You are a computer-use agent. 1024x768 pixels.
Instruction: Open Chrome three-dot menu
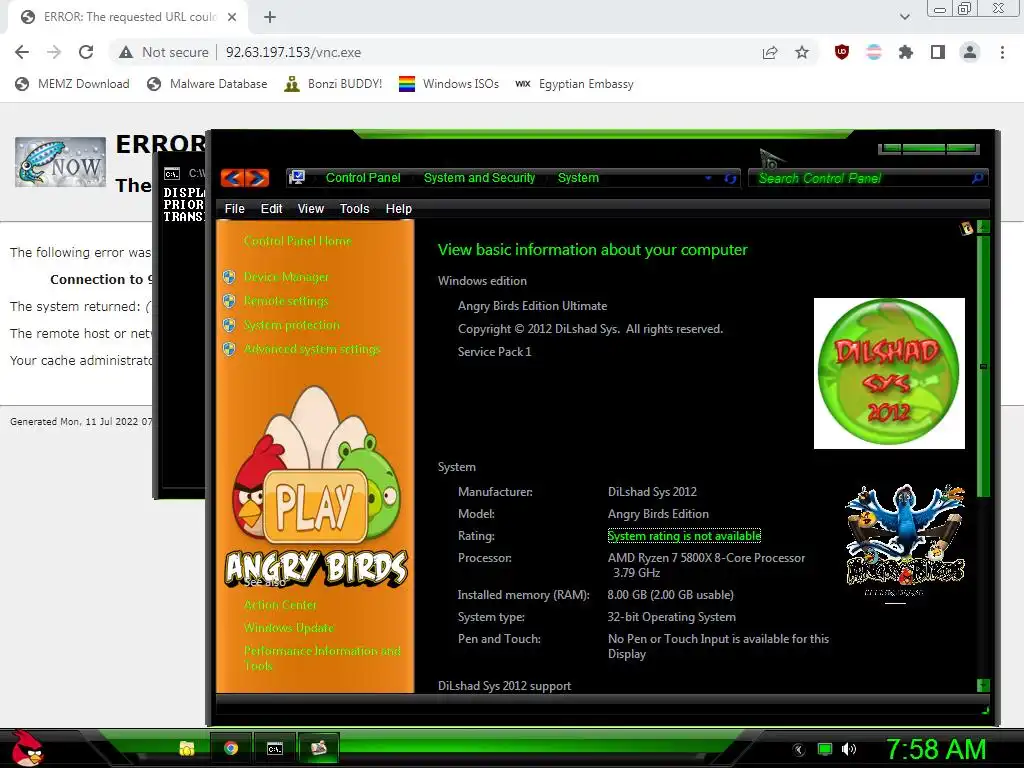point(1002,52)
